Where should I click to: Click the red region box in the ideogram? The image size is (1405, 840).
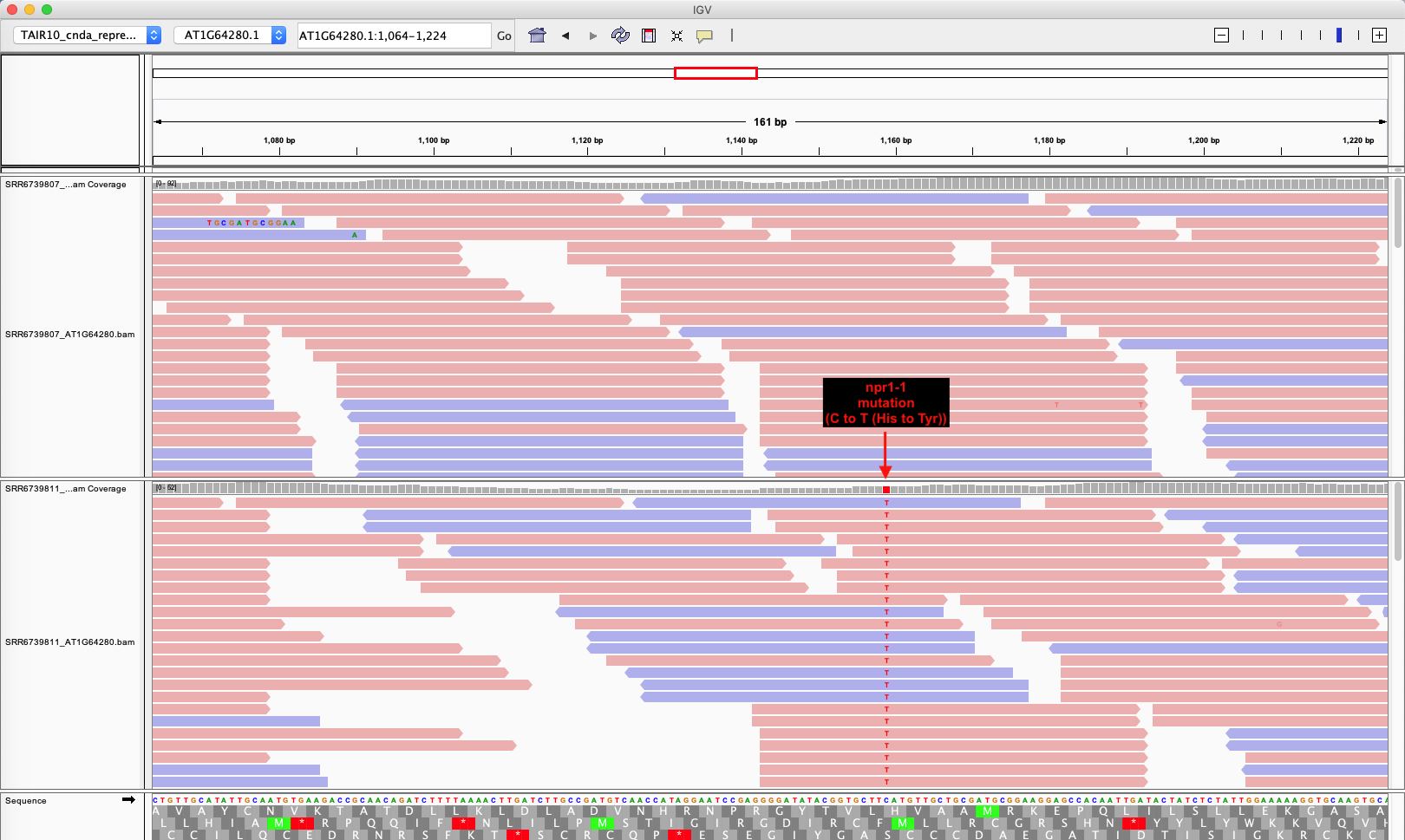tap(716, 74)
